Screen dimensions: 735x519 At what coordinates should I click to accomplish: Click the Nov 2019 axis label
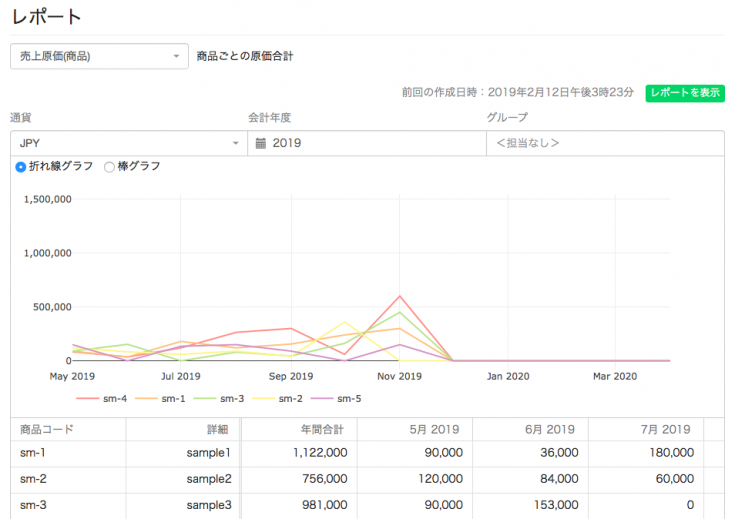[x=399, y=376]
